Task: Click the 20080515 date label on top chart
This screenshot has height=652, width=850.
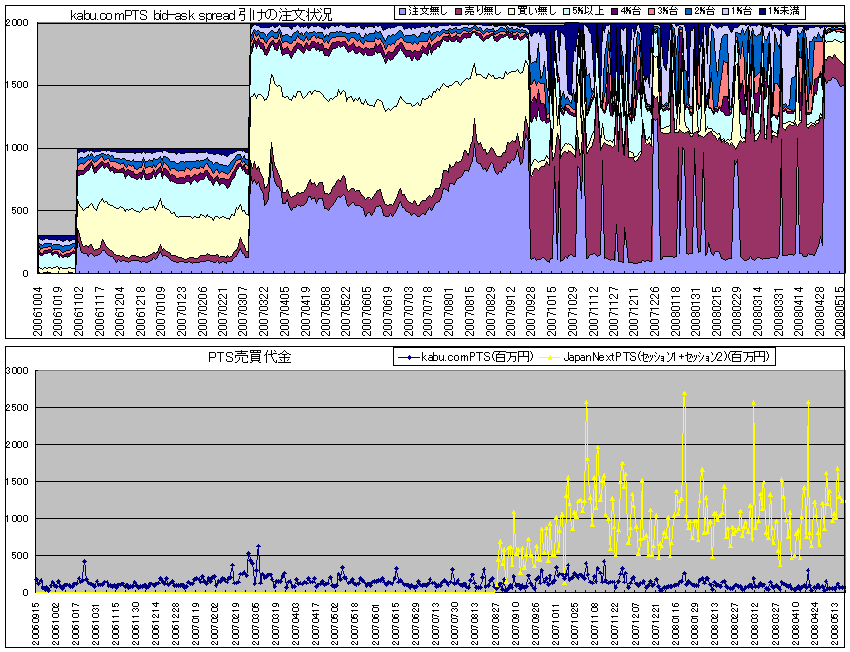Action: point(838,306)
